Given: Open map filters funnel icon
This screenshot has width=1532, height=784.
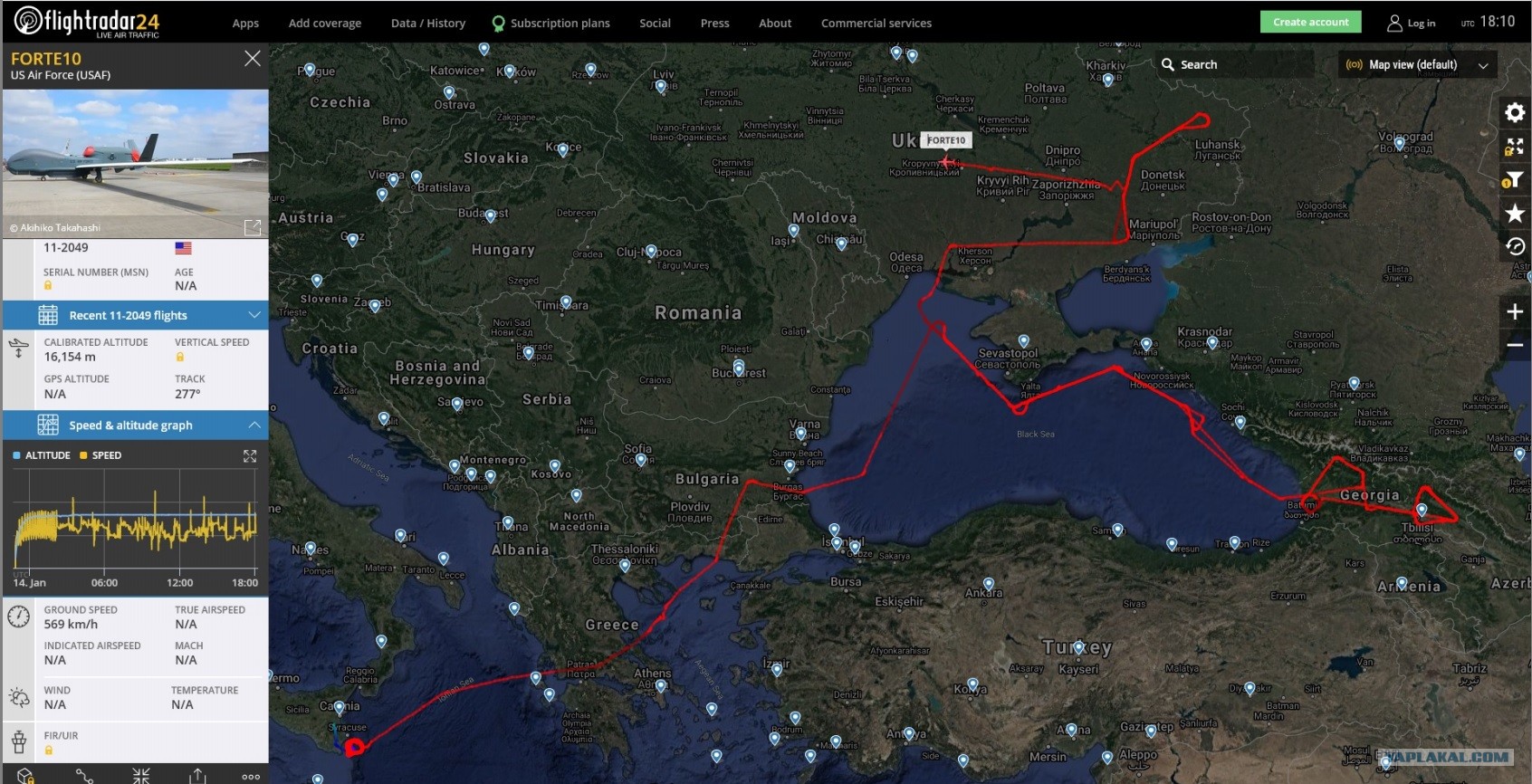Looking at the screenshot, I should click(x=1515, y=179).
